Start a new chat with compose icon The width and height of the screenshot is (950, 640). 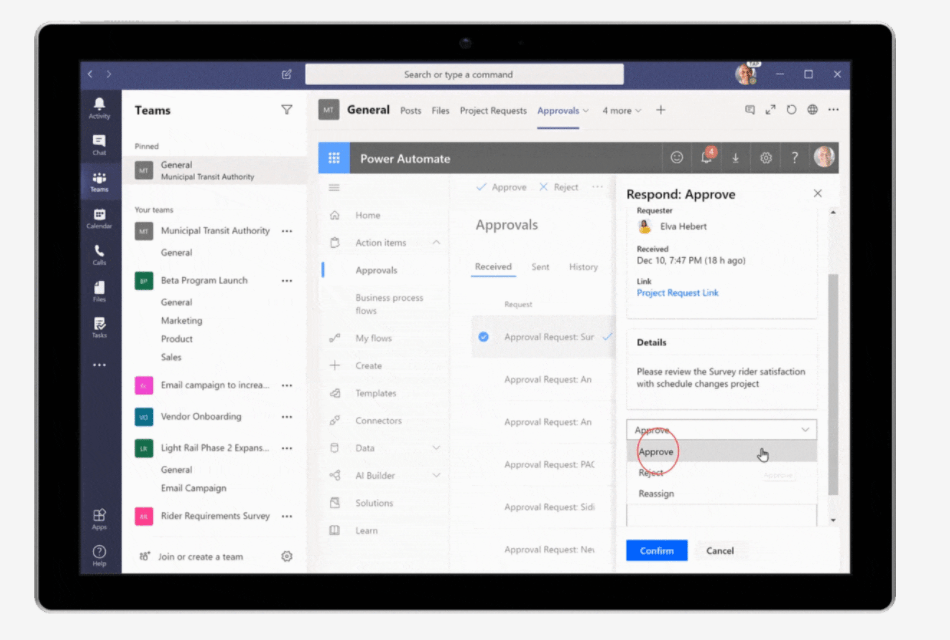click(287, 74)
